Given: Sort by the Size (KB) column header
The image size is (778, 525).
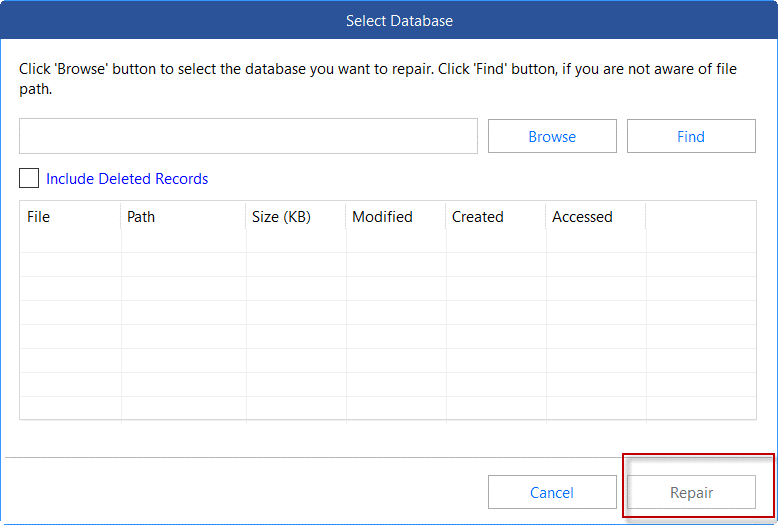Looking at the screenshot, I should click(x=296, y=217).
